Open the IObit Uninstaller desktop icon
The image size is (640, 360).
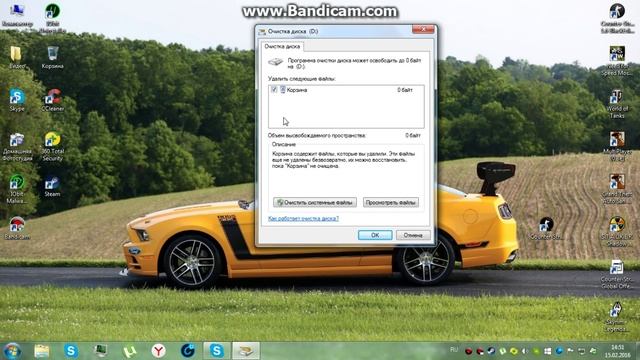(53, 17)
